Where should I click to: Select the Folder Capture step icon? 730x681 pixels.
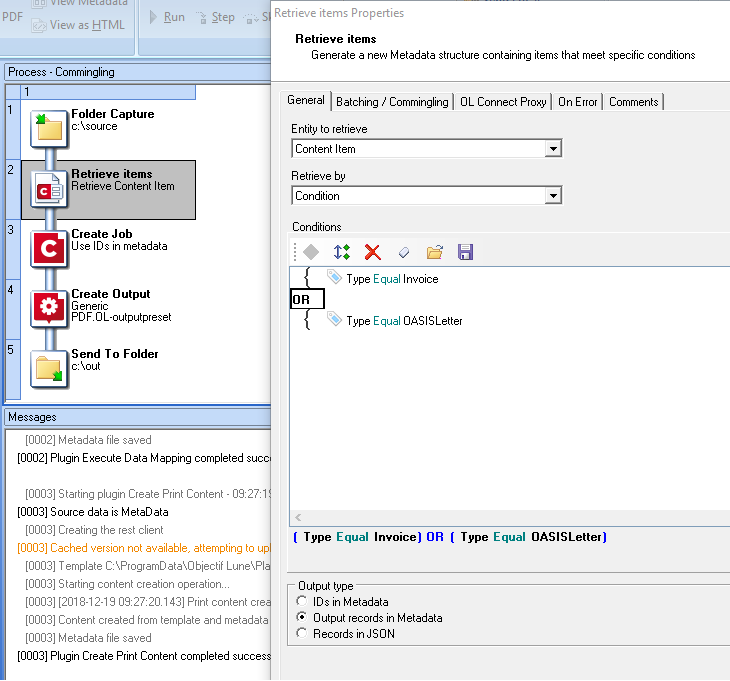tap(49, 128)
